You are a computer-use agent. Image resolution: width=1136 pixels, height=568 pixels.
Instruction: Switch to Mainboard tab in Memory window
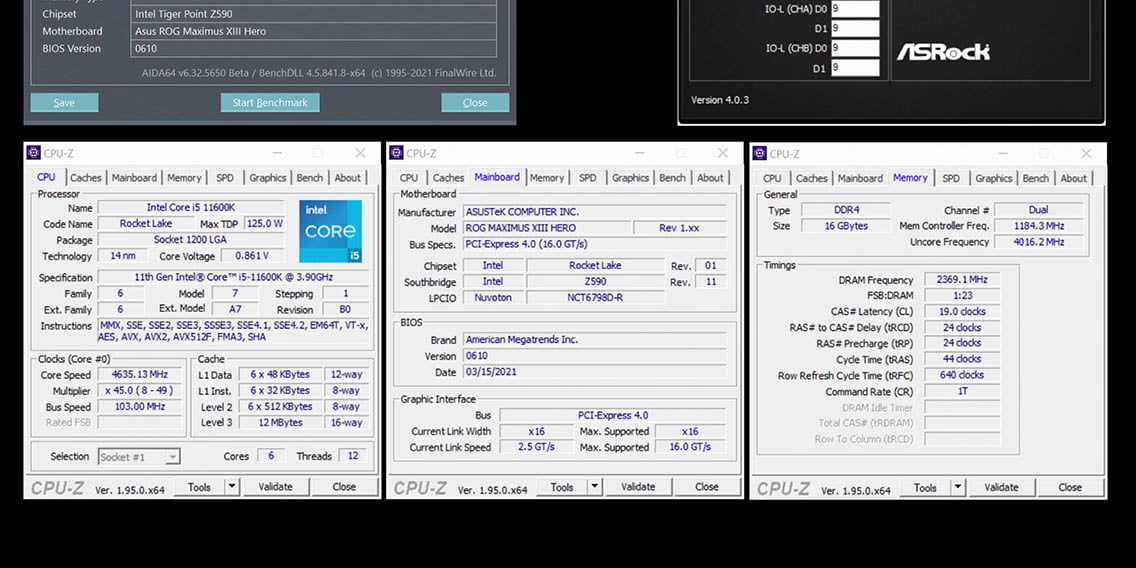coord(860,178)
